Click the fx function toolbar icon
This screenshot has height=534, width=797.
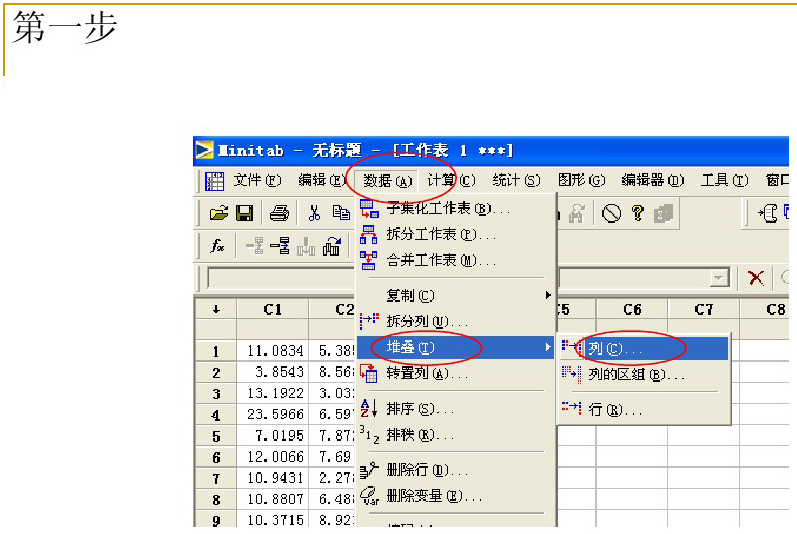pos(217,246)
